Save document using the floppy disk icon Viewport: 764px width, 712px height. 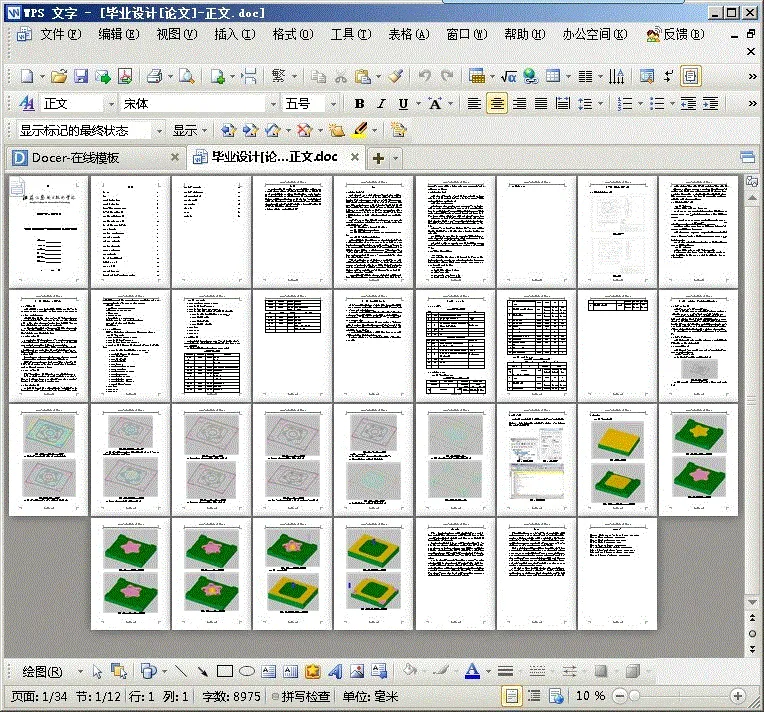pos(81,77)
